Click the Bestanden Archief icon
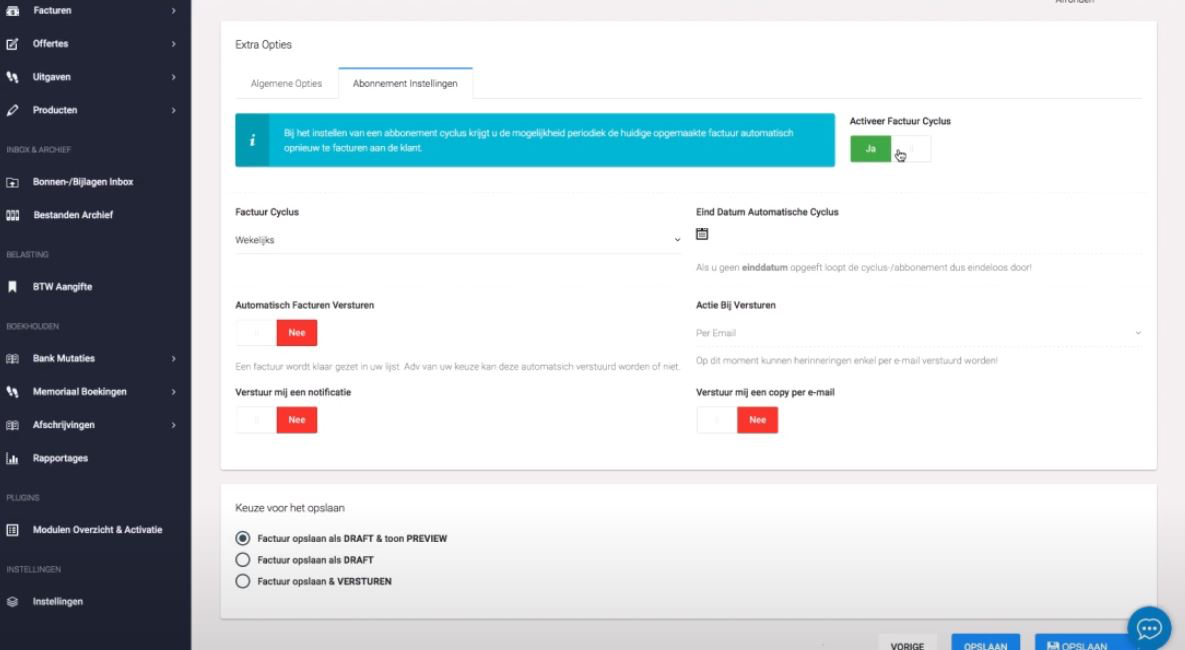The height and width of the screenshot is (650, 1185). (x=12, y=215)
